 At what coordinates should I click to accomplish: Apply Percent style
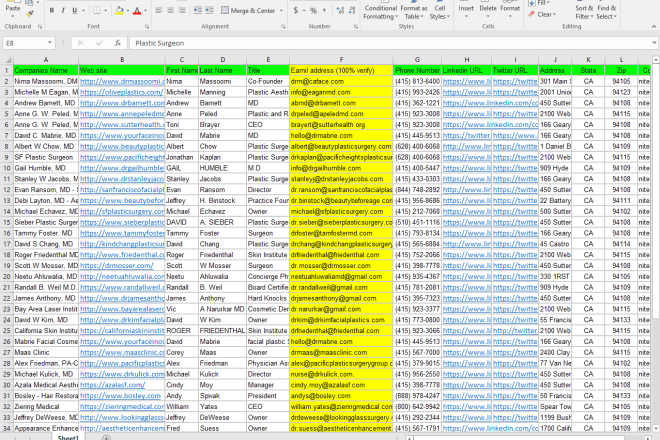(313, 11)
